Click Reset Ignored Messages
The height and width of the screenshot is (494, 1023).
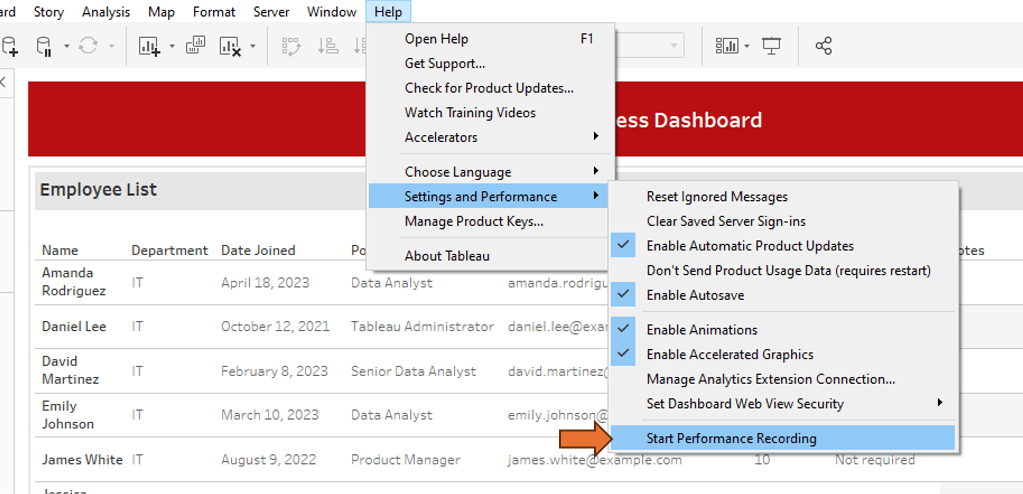pos(782,196)
